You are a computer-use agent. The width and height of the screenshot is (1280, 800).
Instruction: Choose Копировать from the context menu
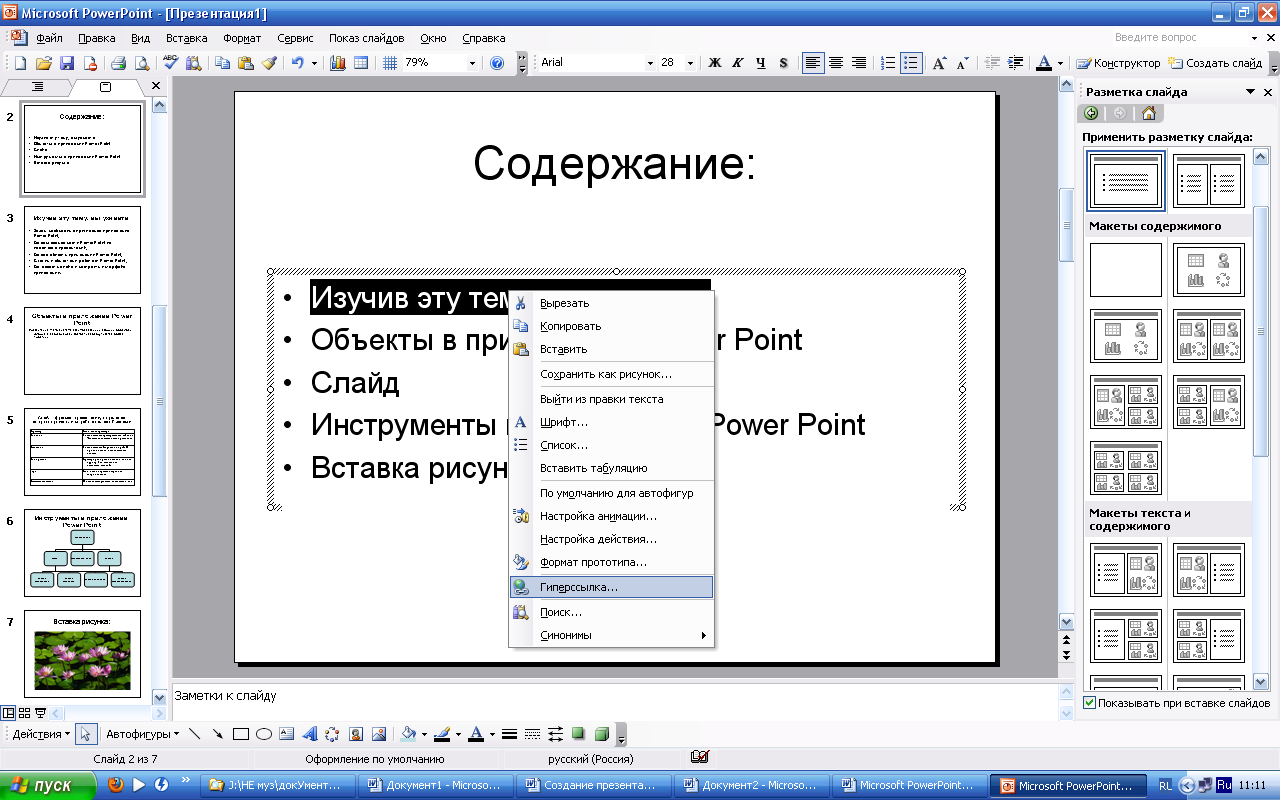pos(611,326)
